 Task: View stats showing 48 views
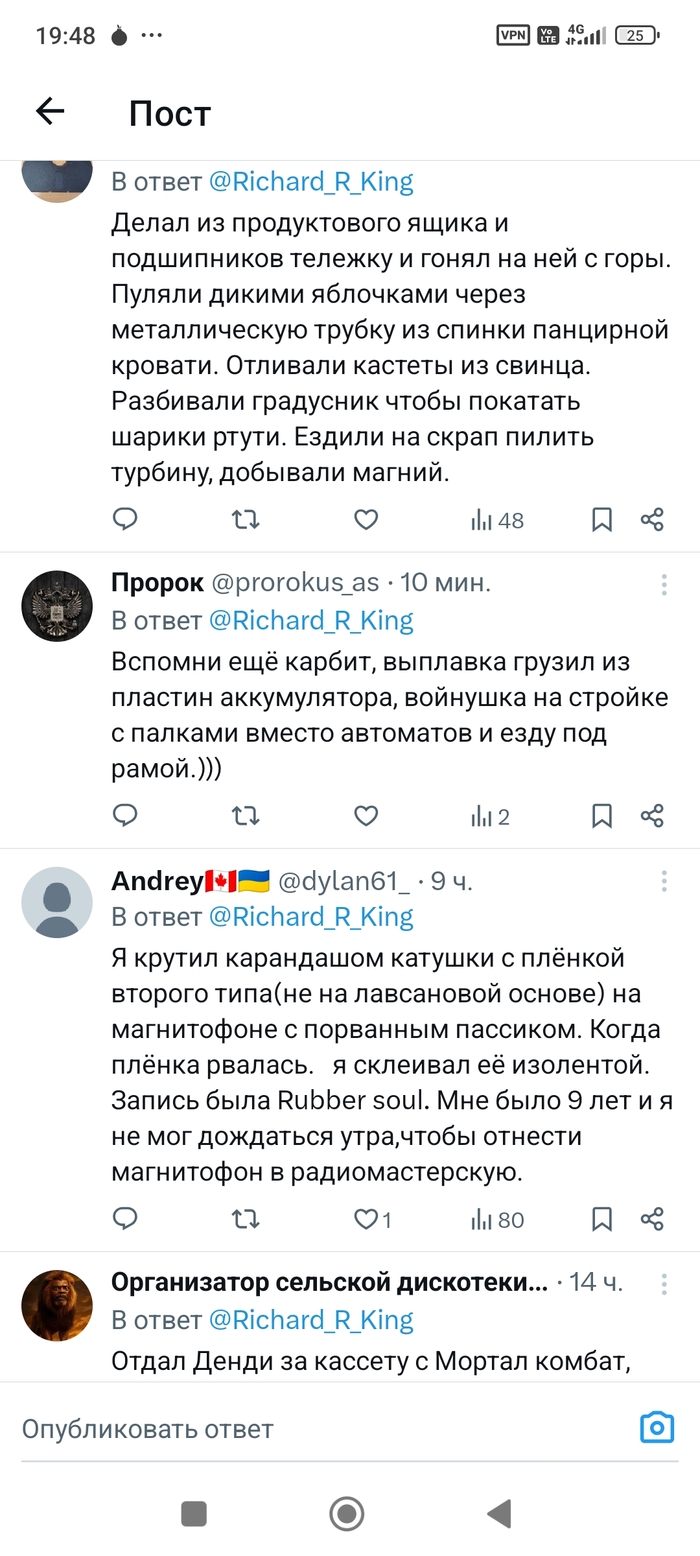coord(497,520)
